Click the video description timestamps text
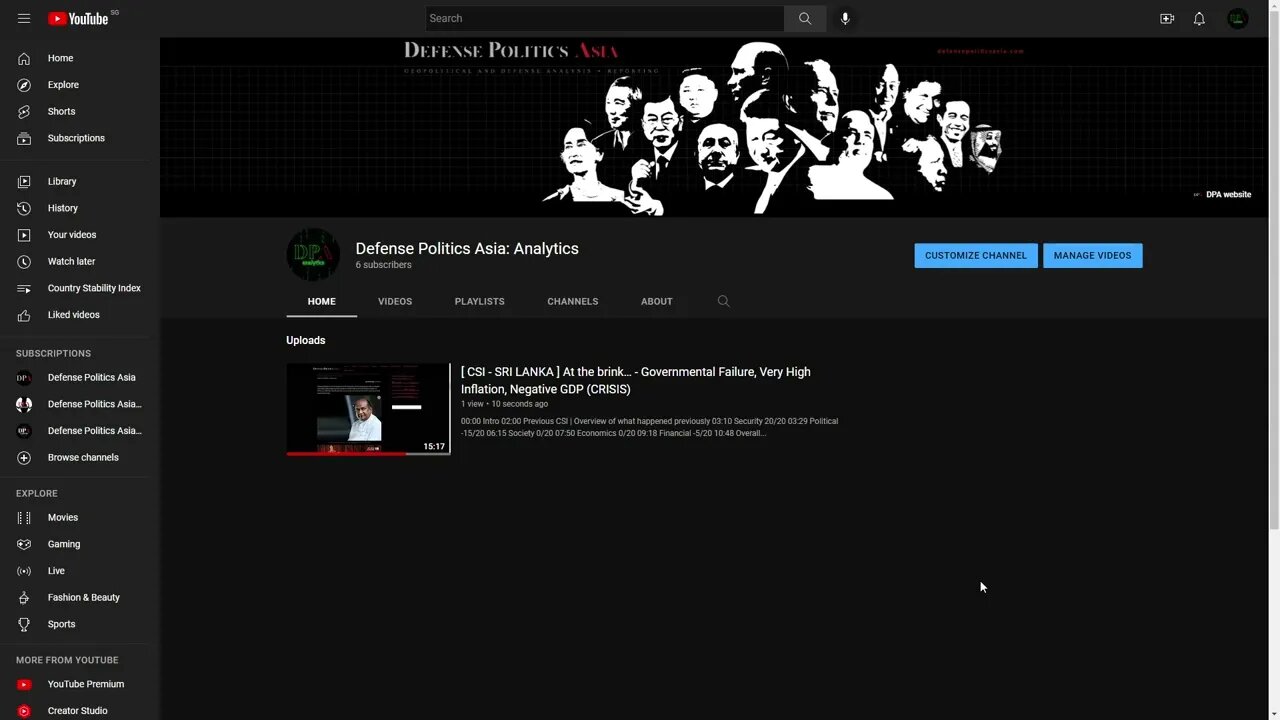This screenshot has height=720, width=1280. tap(650, 427)
